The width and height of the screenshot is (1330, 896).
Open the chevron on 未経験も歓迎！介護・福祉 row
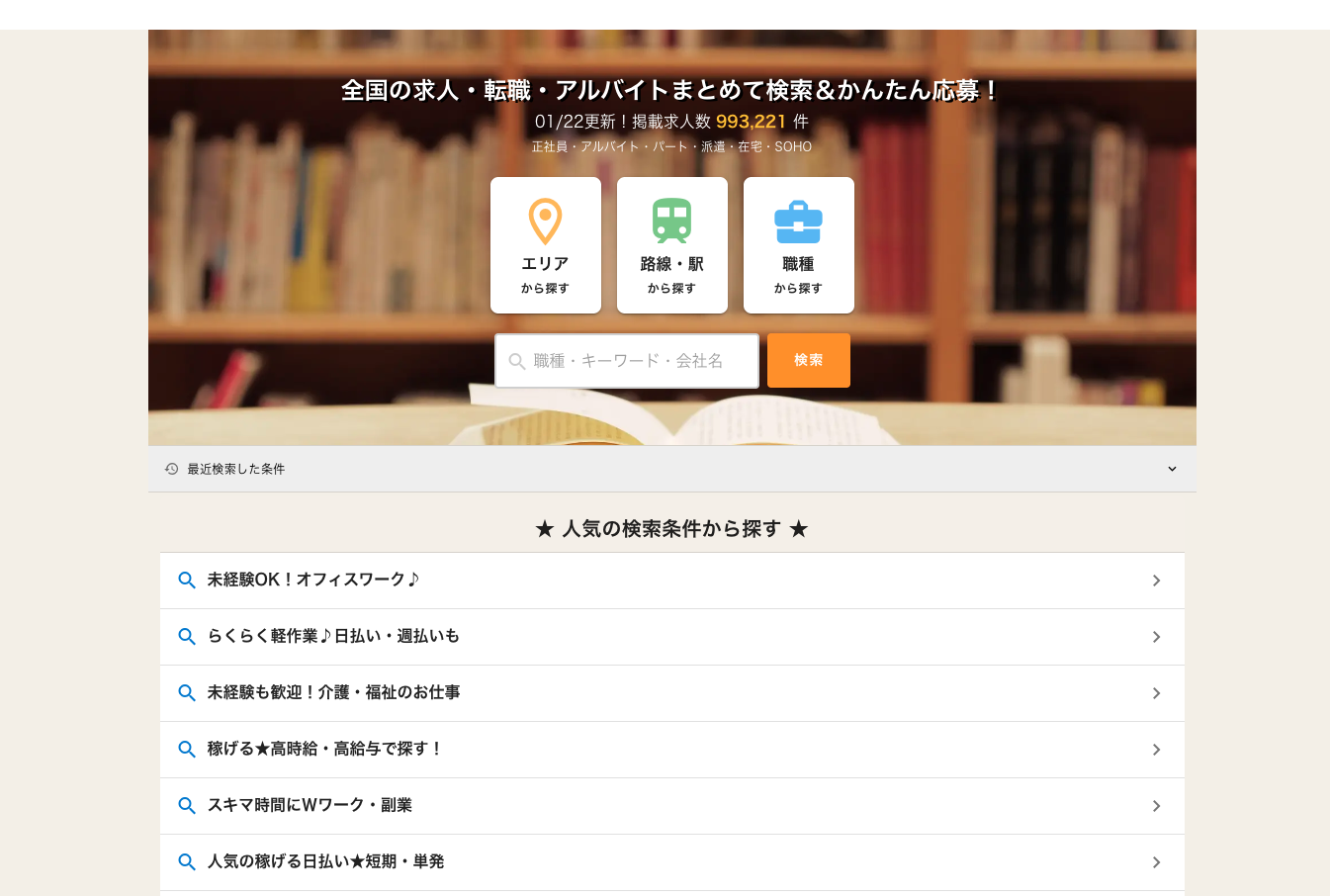click(1156, 693)
